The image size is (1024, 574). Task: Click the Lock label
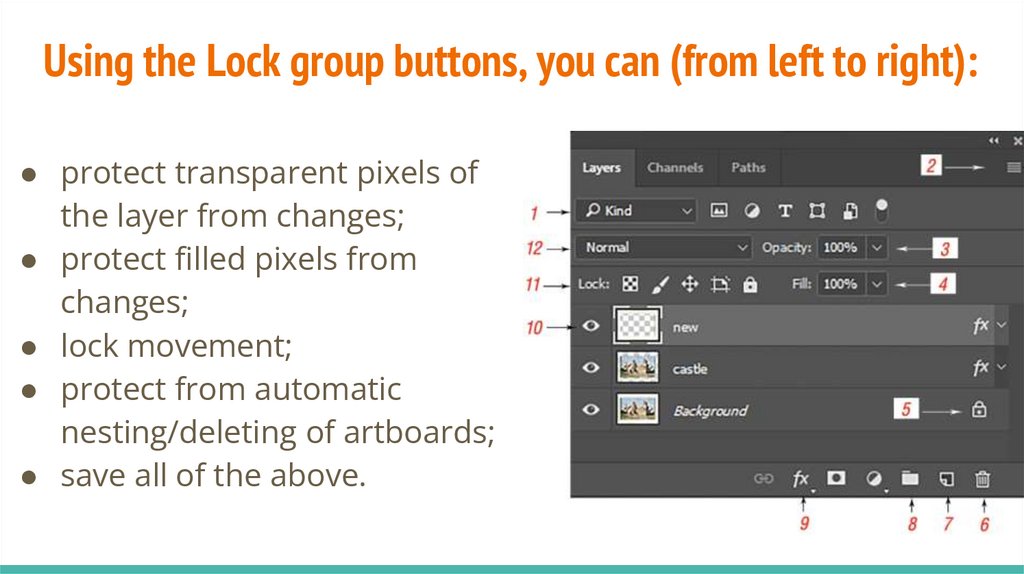593,284
